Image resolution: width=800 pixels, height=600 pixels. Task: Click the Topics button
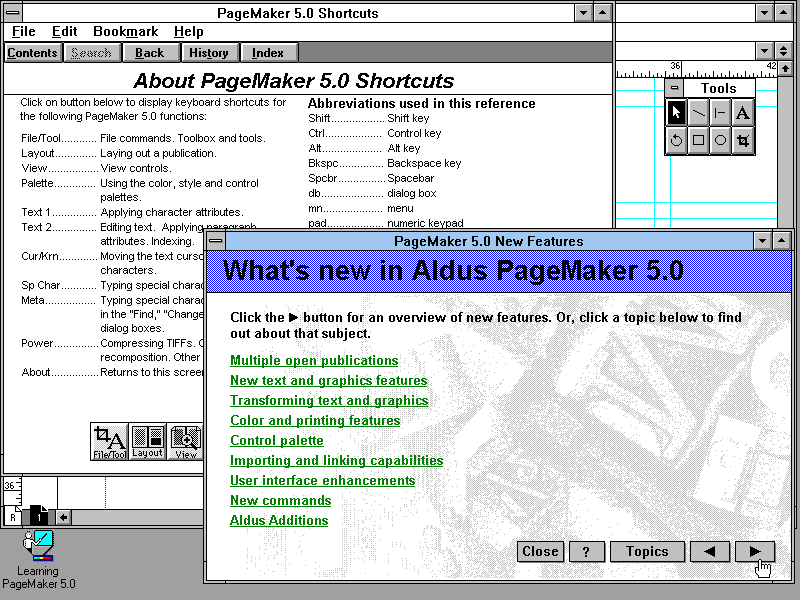[x=647, y=551]
